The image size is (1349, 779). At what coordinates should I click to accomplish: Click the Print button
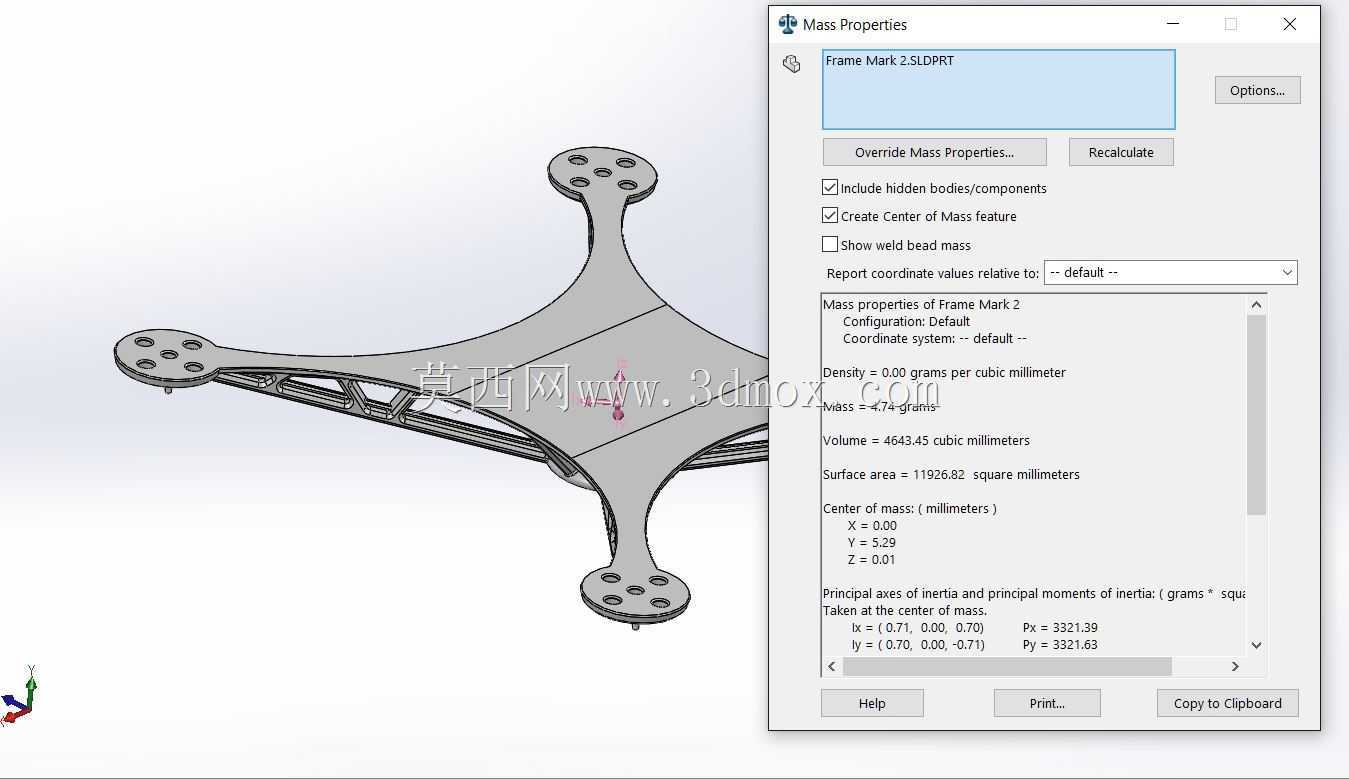pyautogui.click(x=1047, y=703)
